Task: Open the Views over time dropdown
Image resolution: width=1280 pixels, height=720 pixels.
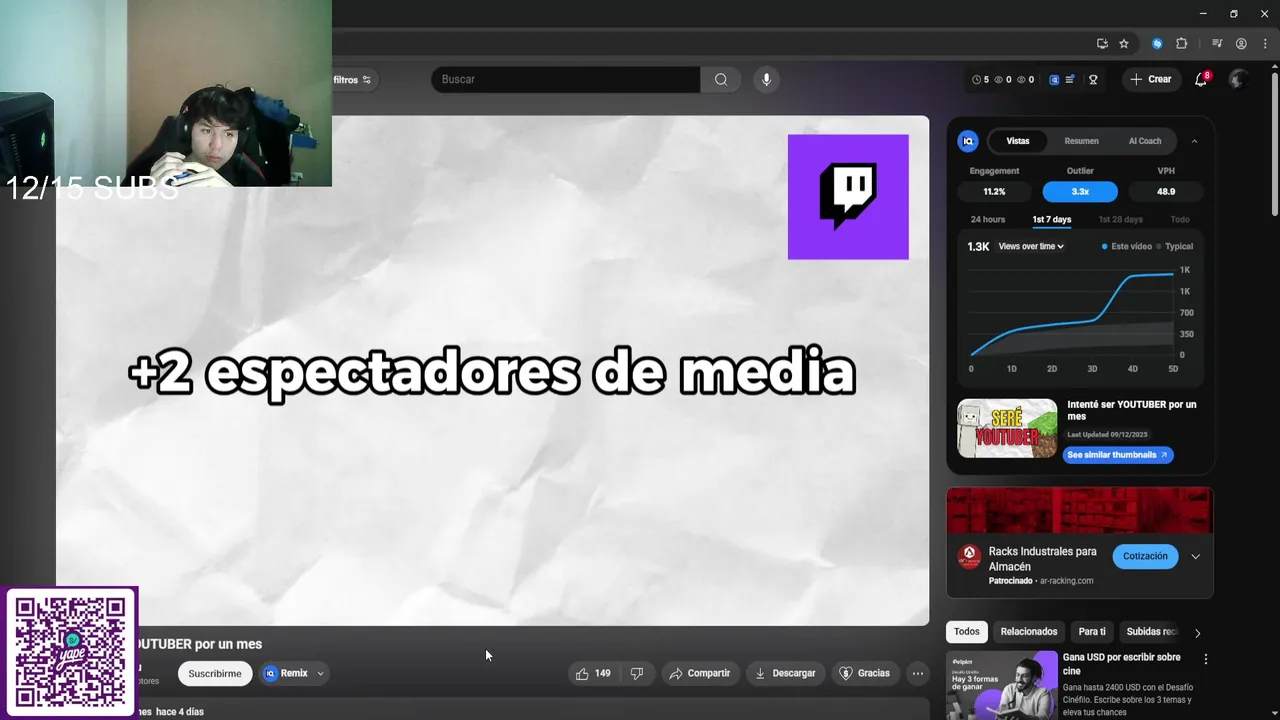Action: point(1031,246)
